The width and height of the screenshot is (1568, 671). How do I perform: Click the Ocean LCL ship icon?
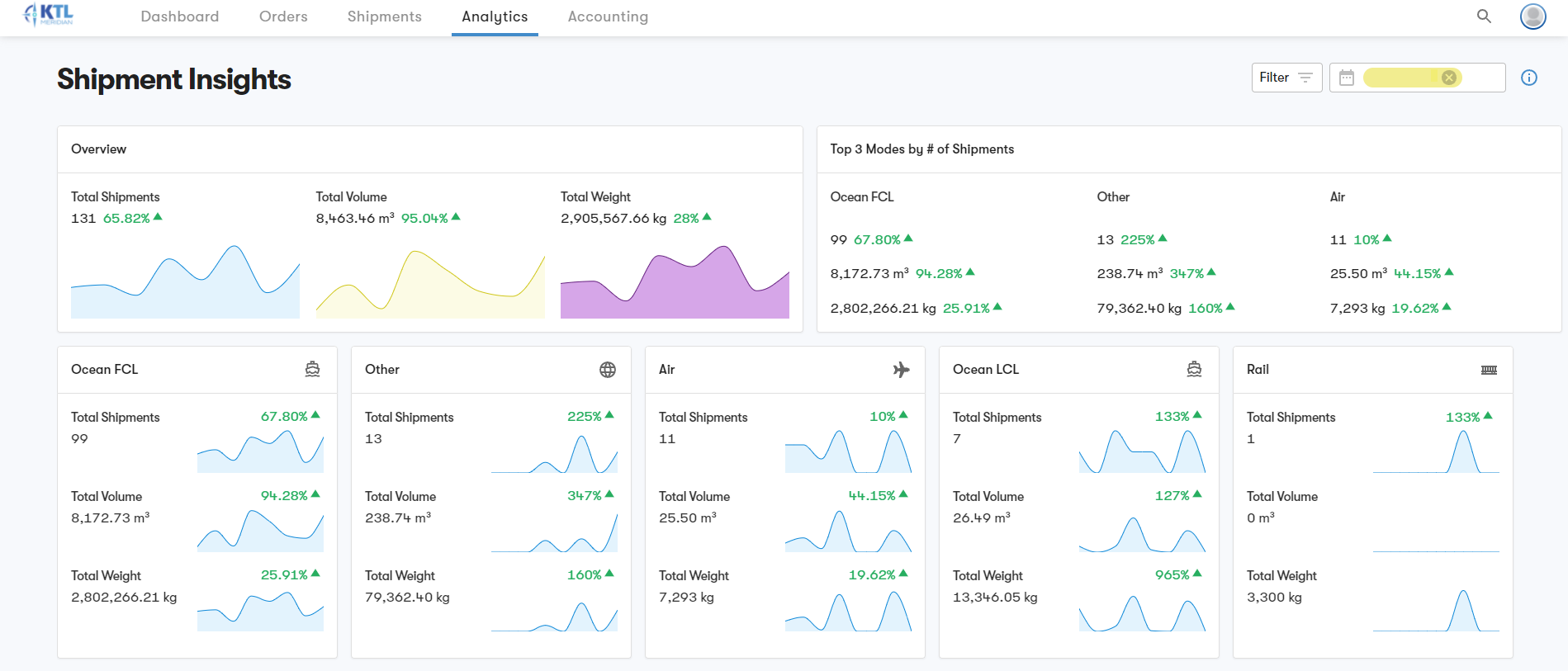pos(1194,370)
